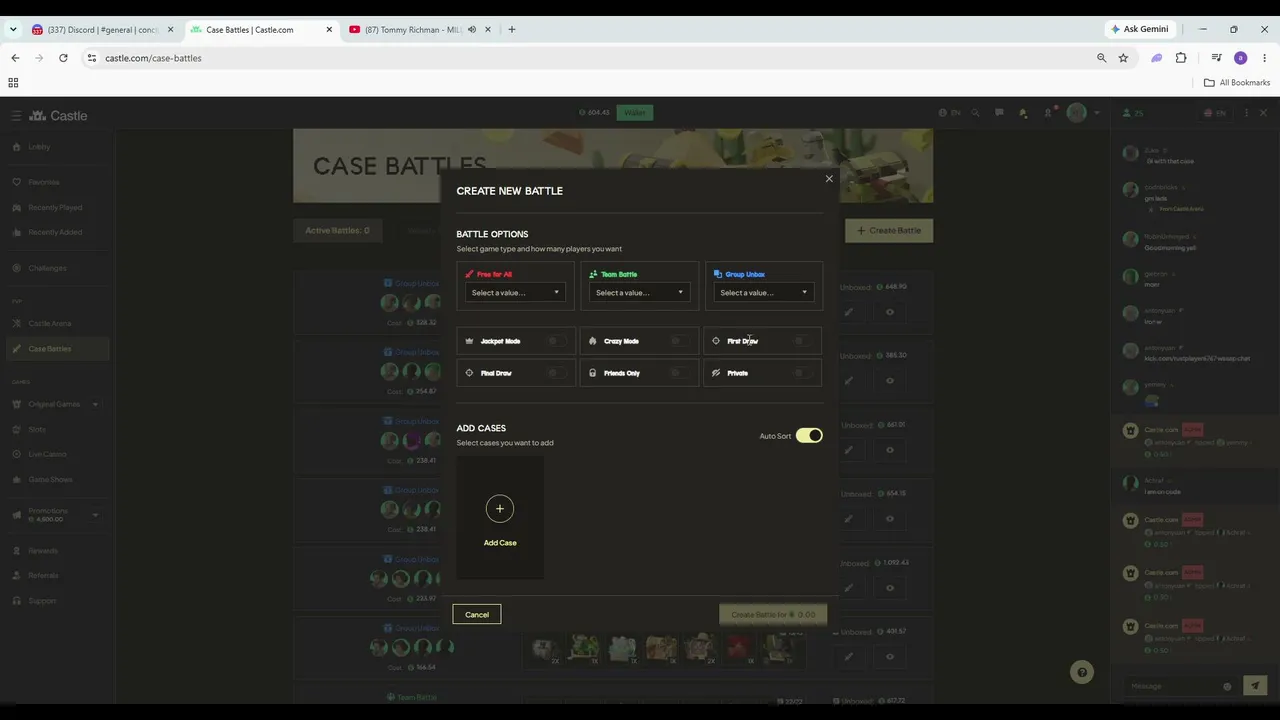The width and height of the screenshot is (1280, 720).
Task: Cancel the new battle dialog
Action: [477, 614]
